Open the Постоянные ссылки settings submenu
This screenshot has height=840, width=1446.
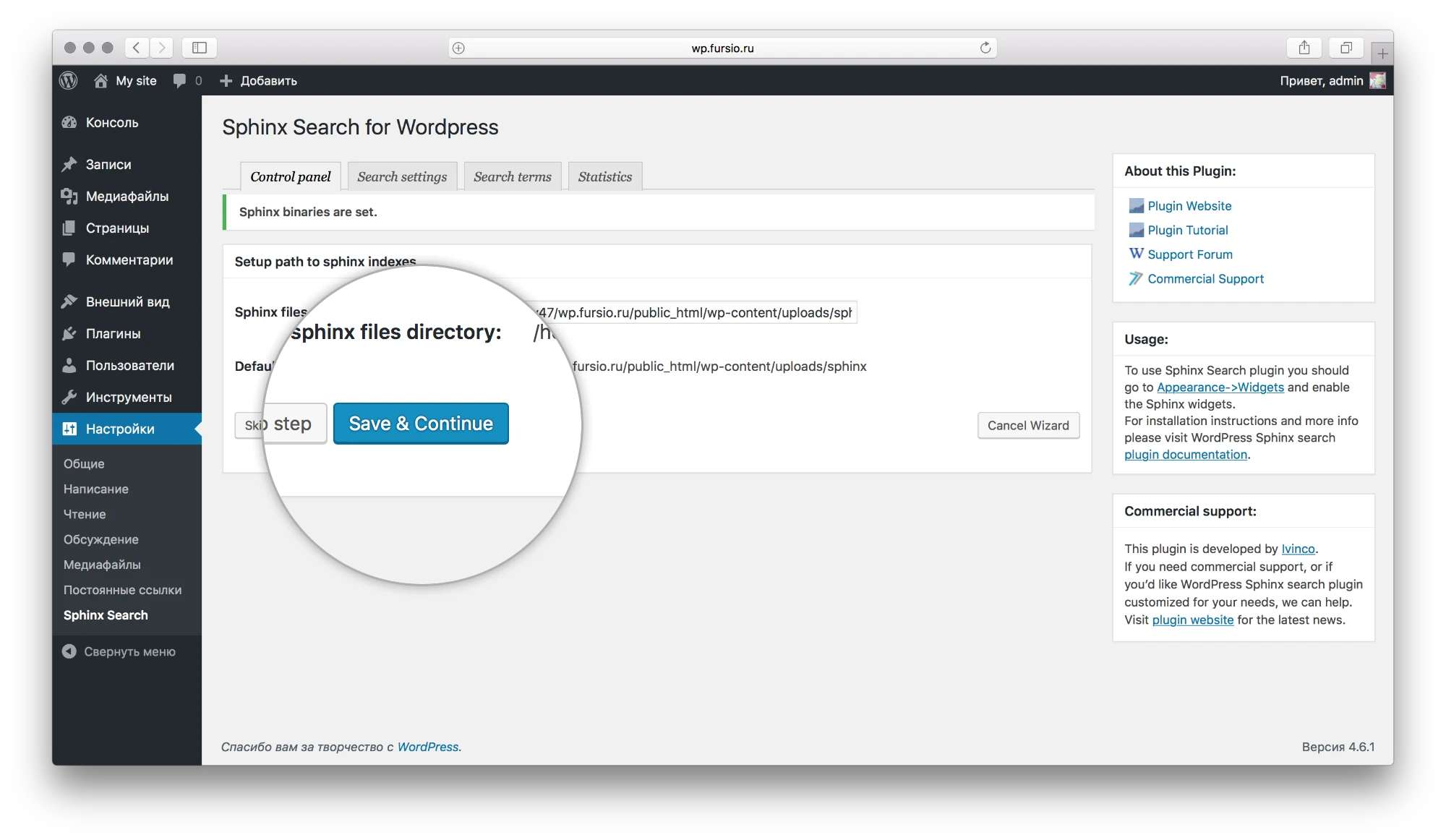tap(122, 590)
